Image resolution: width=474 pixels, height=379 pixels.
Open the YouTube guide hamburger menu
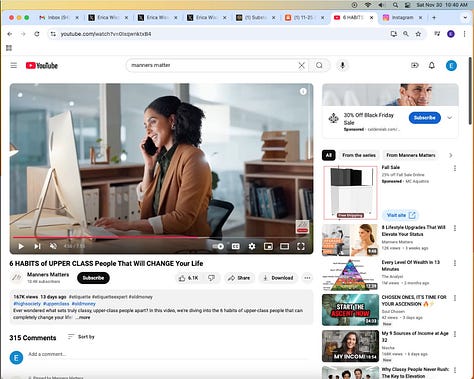pyautogui.click(x=14, y=66)
